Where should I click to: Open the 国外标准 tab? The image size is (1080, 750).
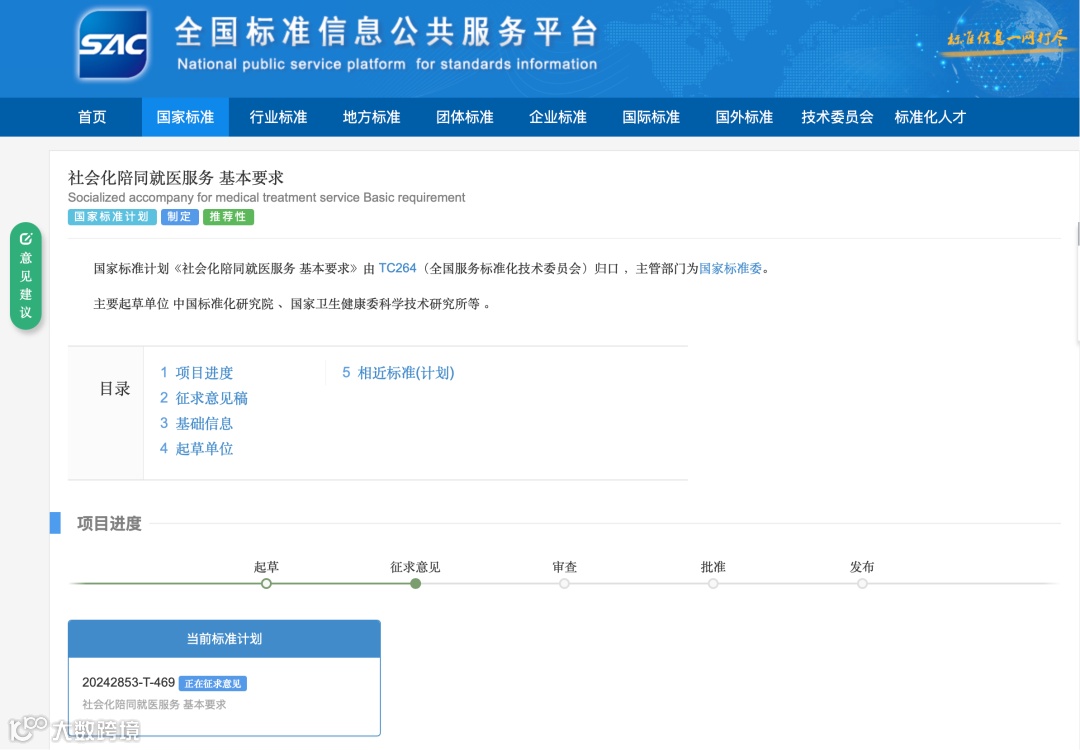pyautogui.click(x=744, y=117)
